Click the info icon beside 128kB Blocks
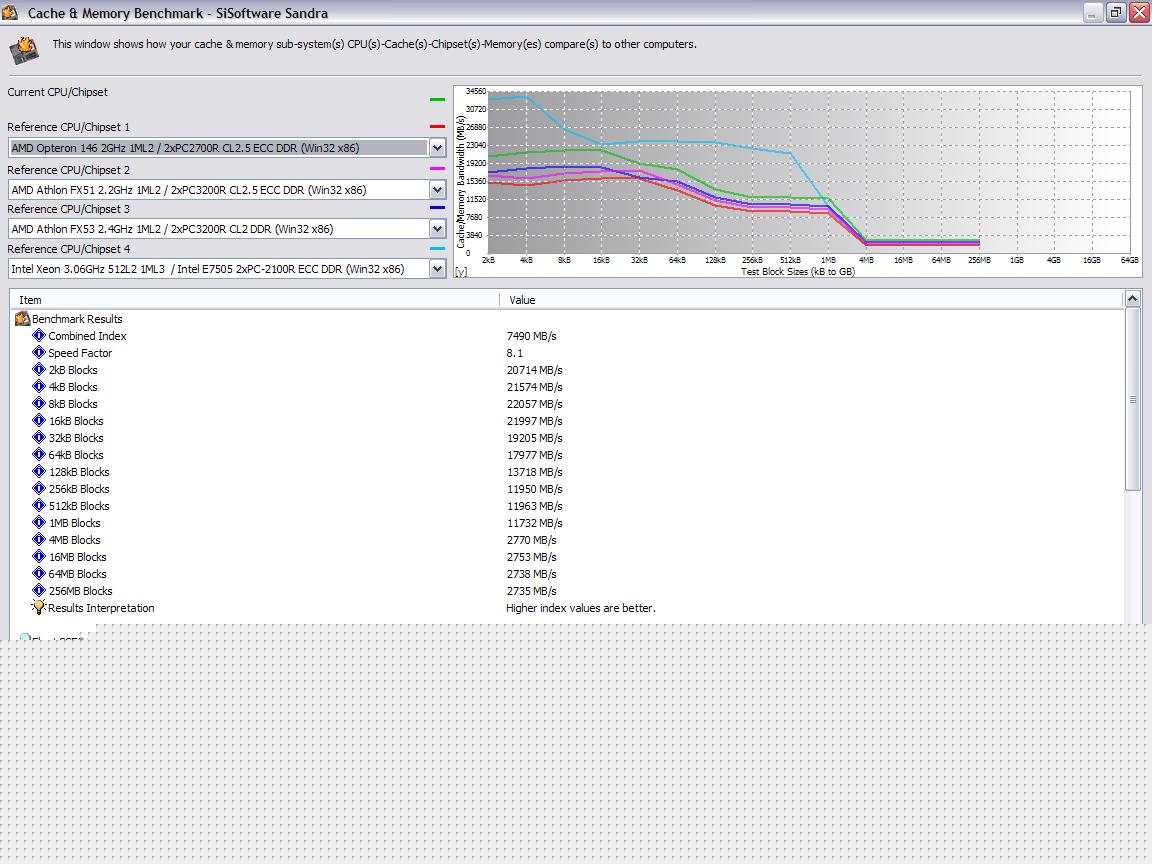The width and height of the screenshot is (1152, 864). pyautogui.click(x=39, y=472)
